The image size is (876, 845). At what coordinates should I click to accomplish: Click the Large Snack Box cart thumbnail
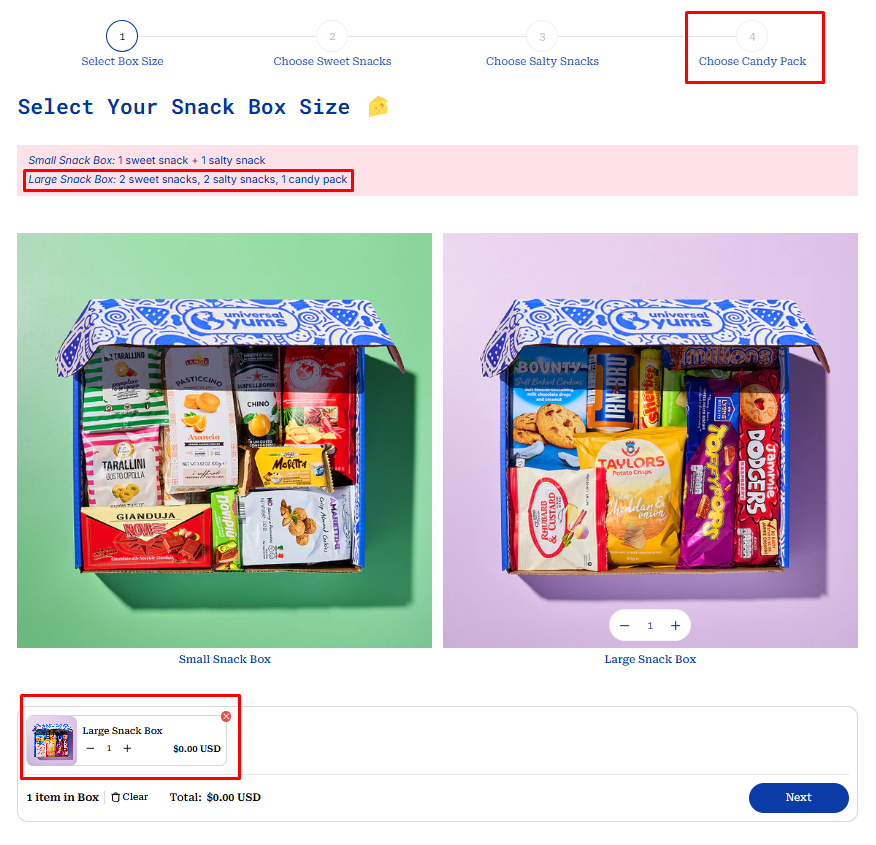point(51,740)
